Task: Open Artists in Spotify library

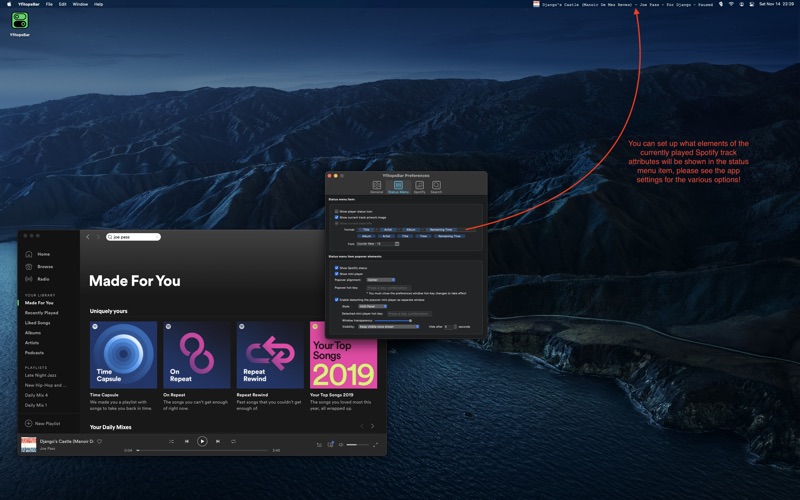Action: [x=32, y=343]
